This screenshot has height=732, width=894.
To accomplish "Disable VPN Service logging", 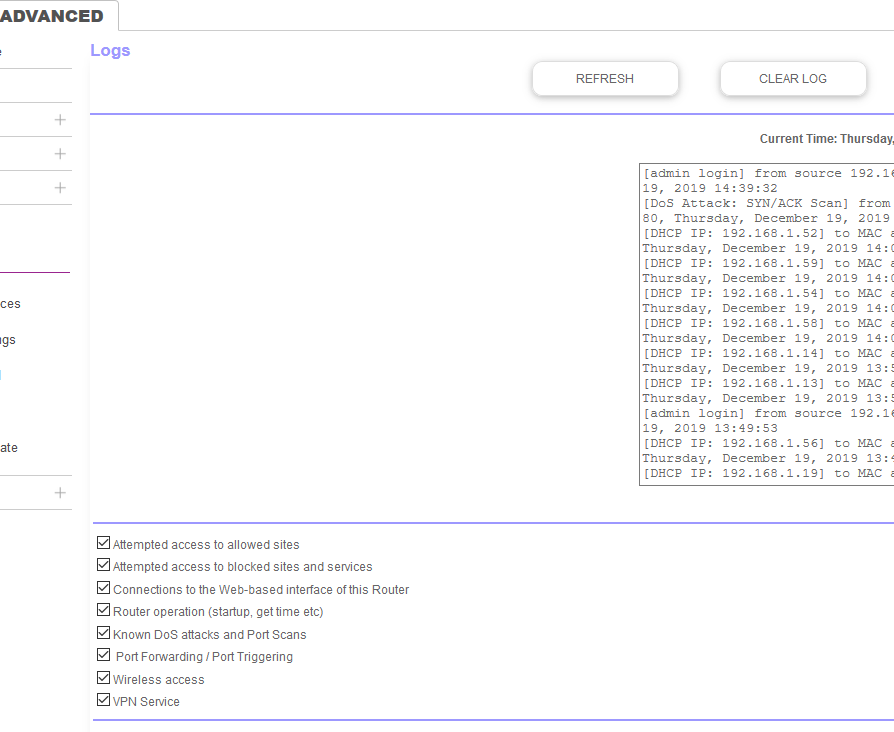I will tap(103, 699).
